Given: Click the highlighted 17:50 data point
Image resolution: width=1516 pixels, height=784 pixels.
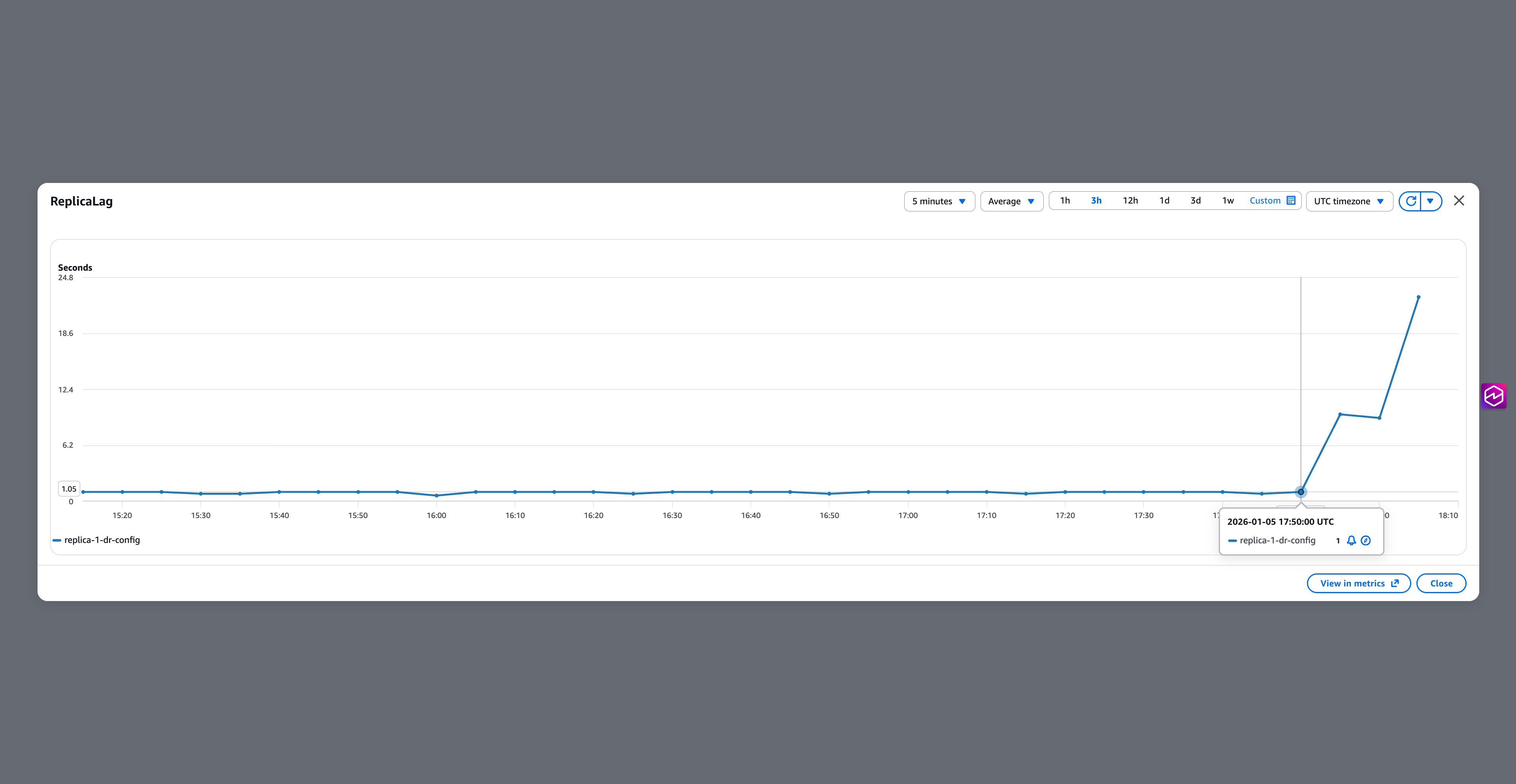Looking at the screenshot, I should click(x=1301, y=492).
